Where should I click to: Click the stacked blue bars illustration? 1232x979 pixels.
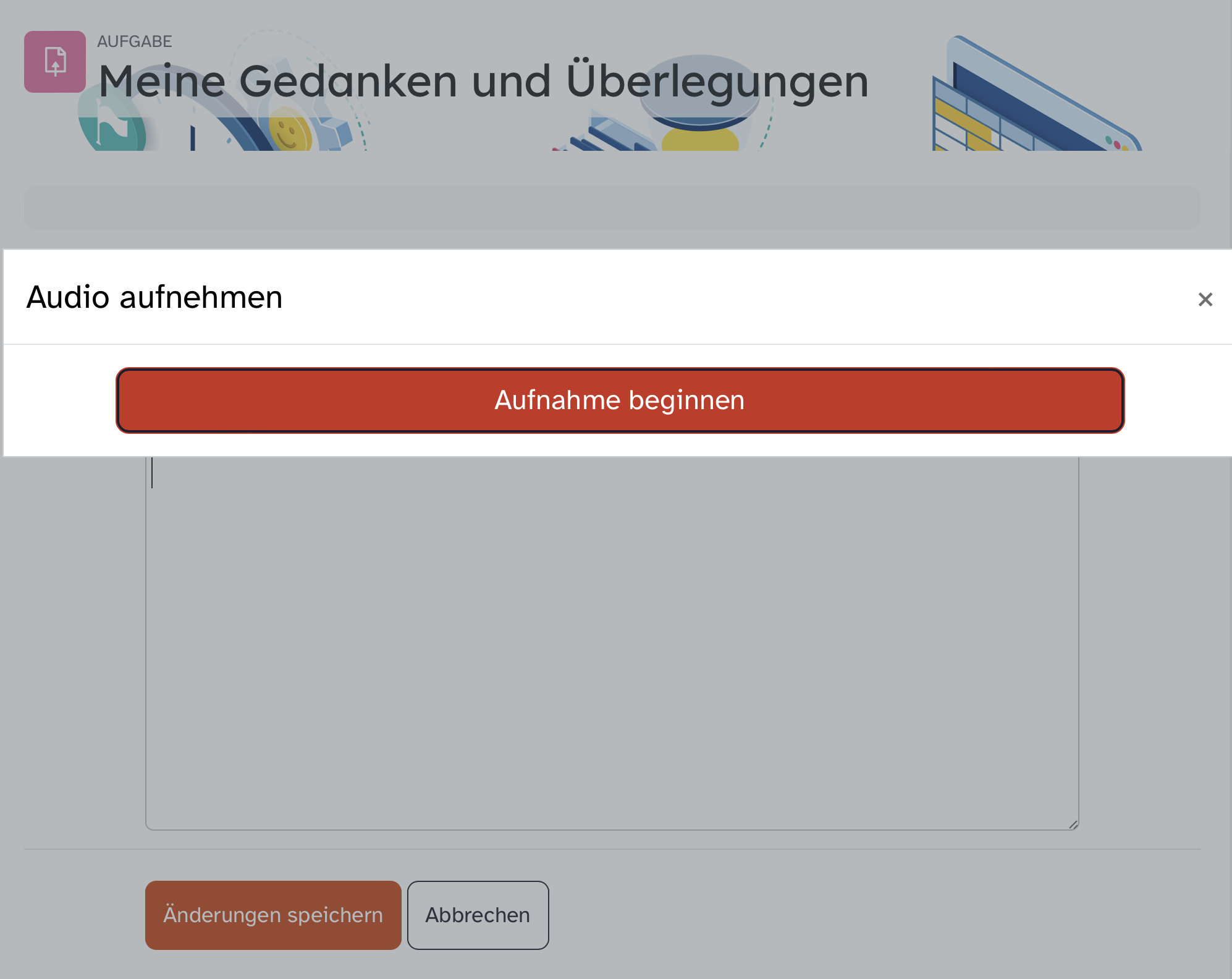[x=609, y=136]
